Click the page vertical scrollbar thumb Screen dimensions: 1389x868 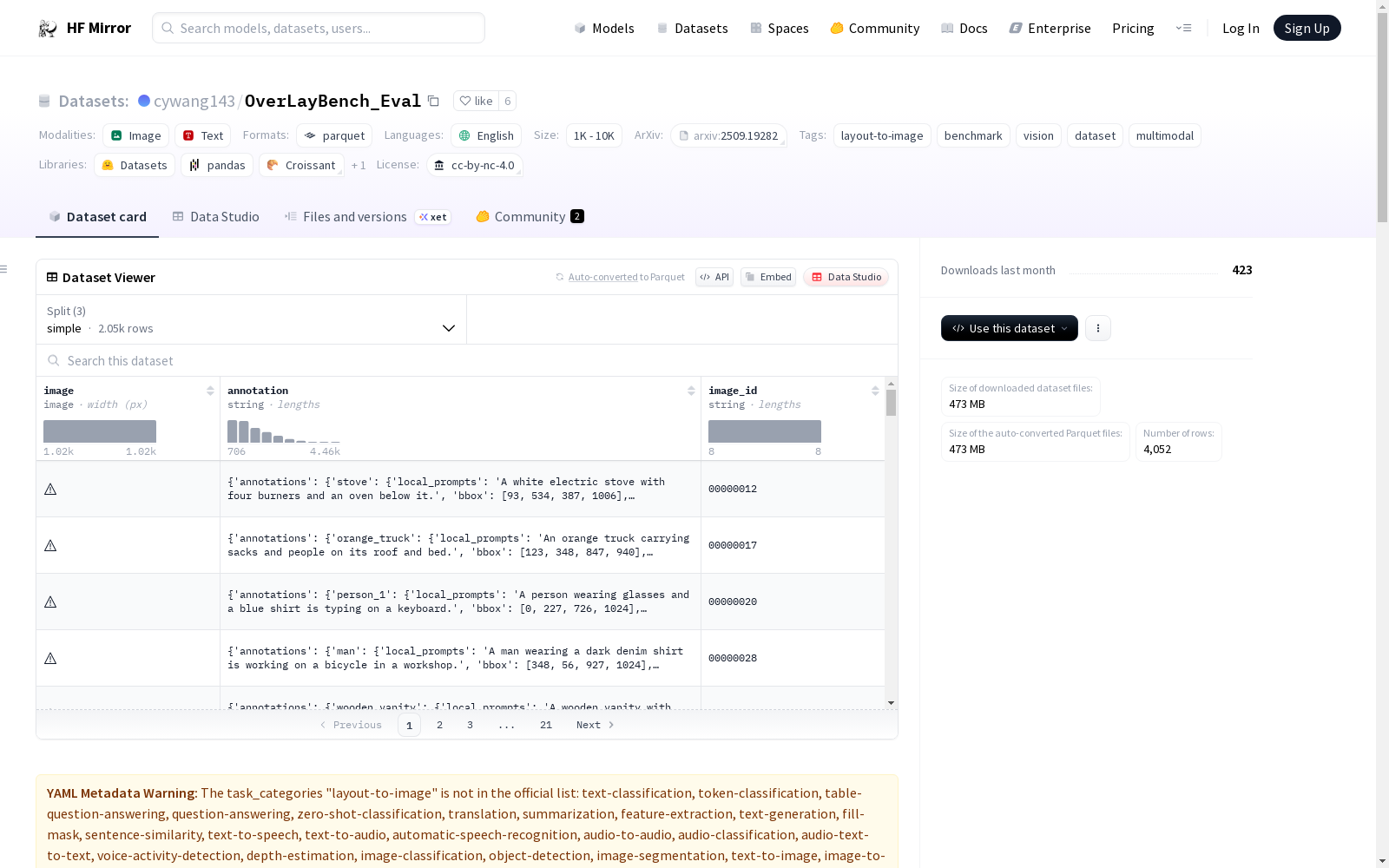click(1382, 117)
